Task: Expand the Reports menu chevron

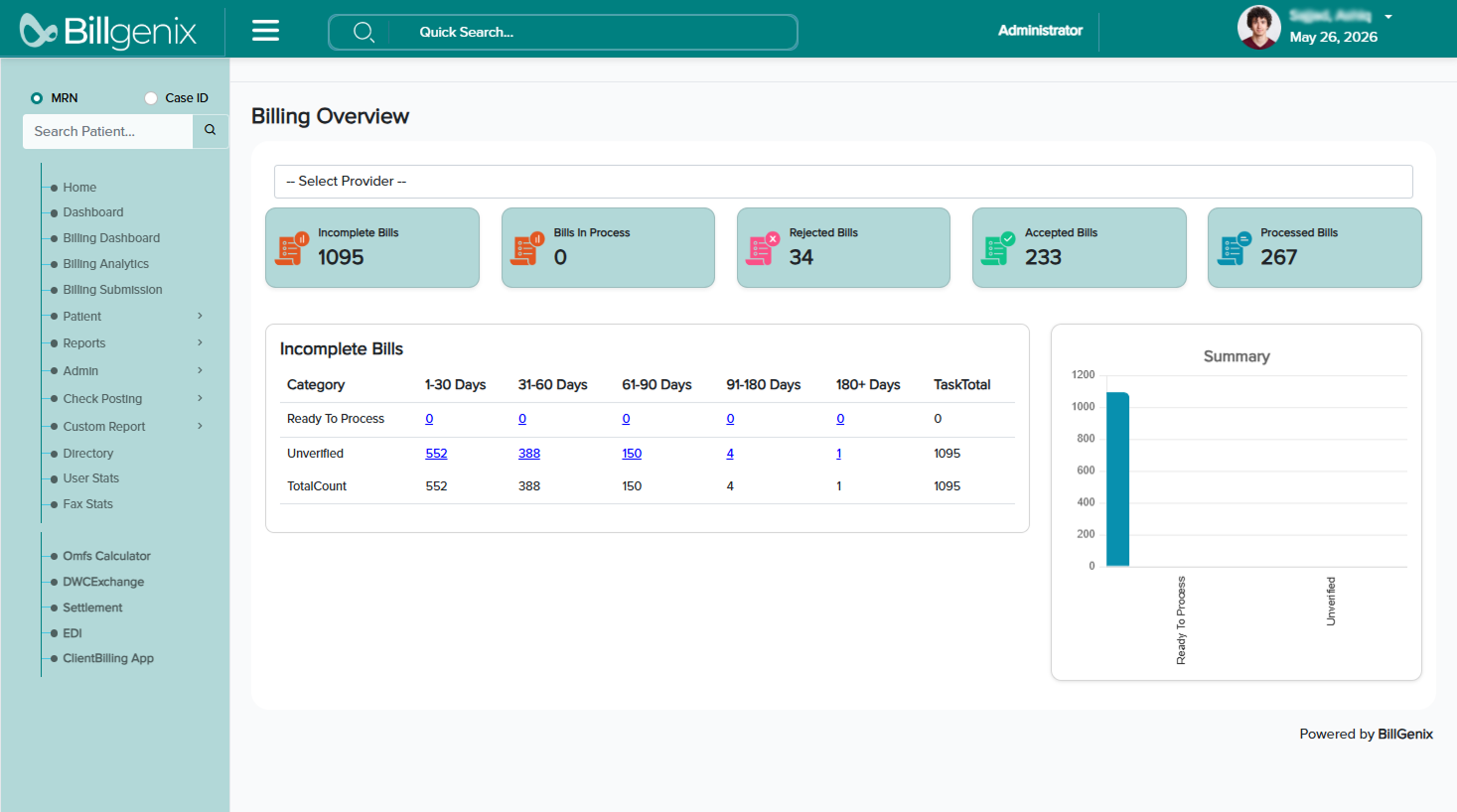Action: (x=200, y=342)
